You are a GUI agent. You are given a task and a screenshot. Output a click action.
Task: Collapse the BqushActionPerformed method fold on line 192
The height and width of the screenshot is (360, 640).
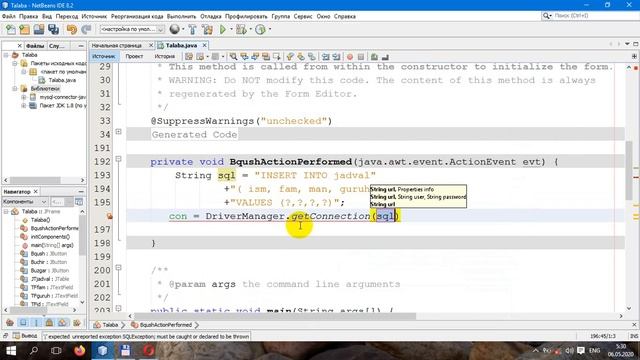point(118,159)
